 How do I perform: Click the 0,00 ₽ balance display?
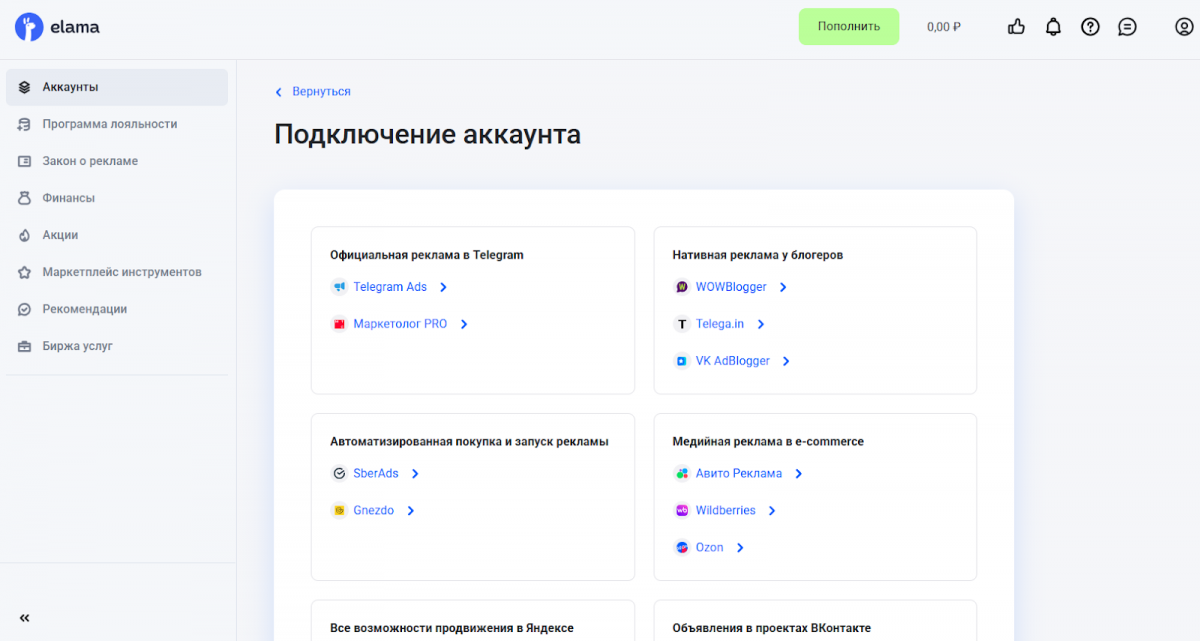coord(943,27)
